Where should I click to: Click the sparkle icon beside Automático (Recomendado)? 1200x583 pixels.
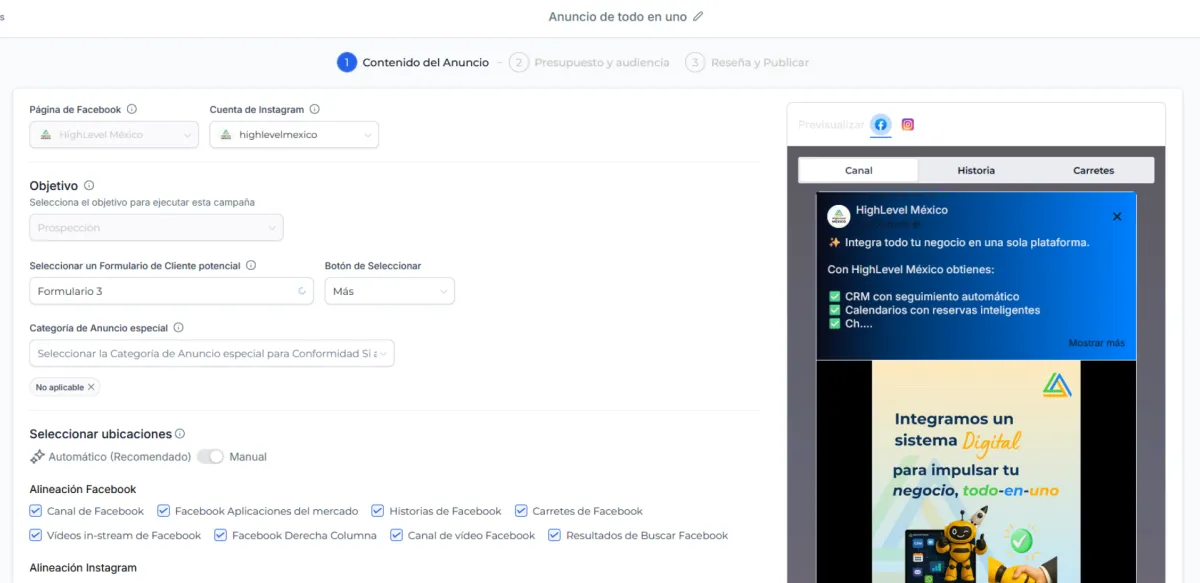point(37,457)
